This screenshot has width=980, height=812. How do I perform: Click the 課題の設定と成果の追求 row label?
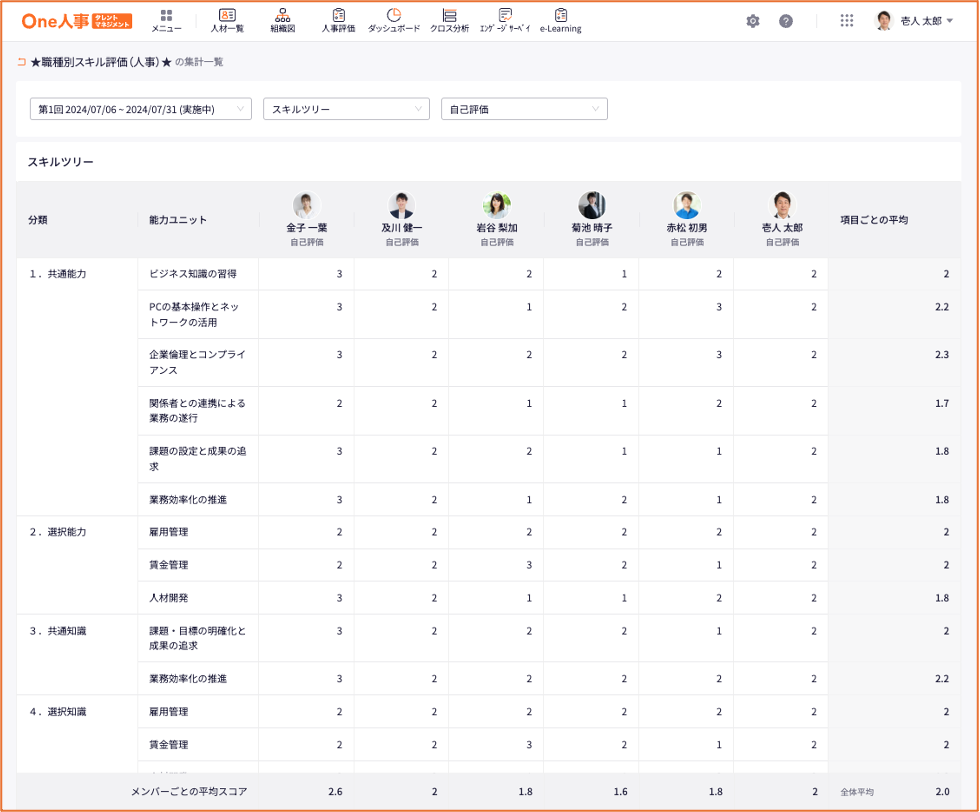pos(198,458)
